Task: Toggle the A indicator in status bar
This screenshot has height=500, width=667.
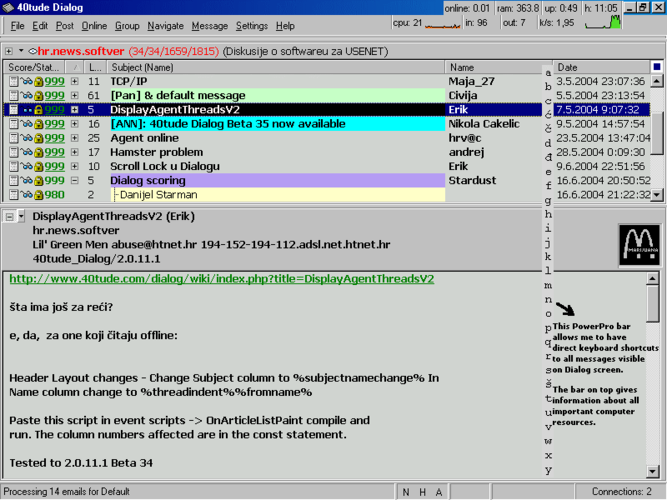Action: pyautogui.click(x=439, y=492)
